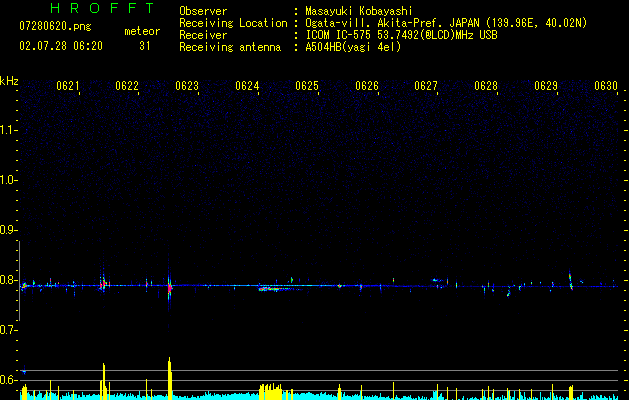
Task: Click the Receiving Location field label
Action: point(233,23)
